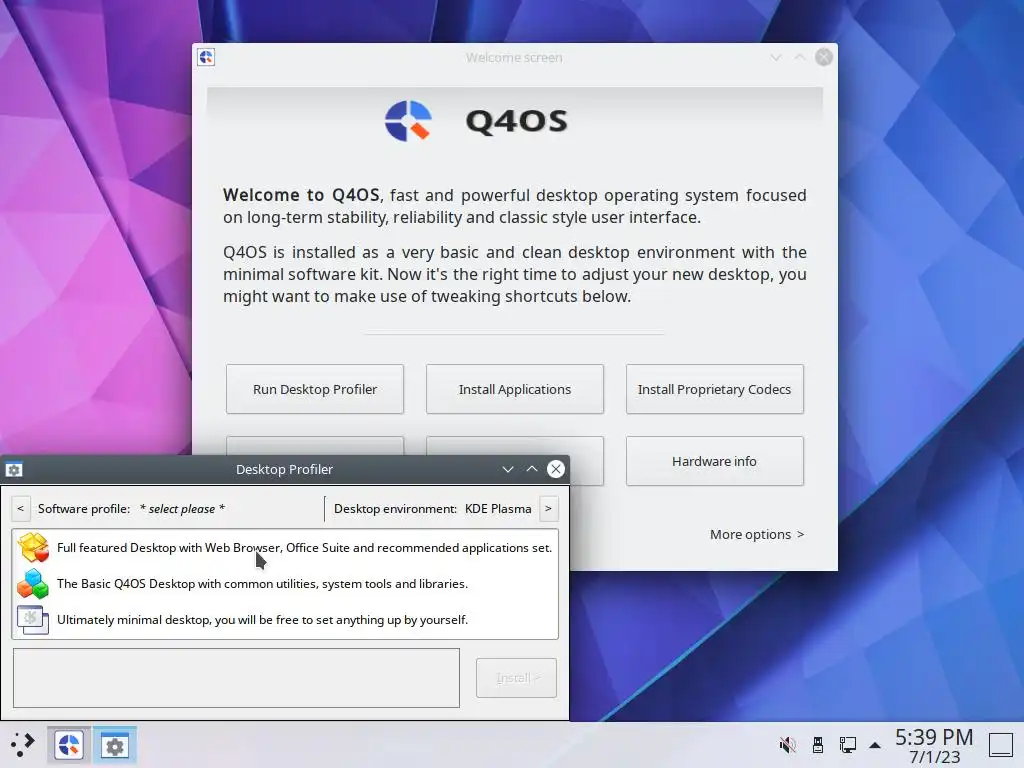Click the Welcome screen title bar text

514,57
